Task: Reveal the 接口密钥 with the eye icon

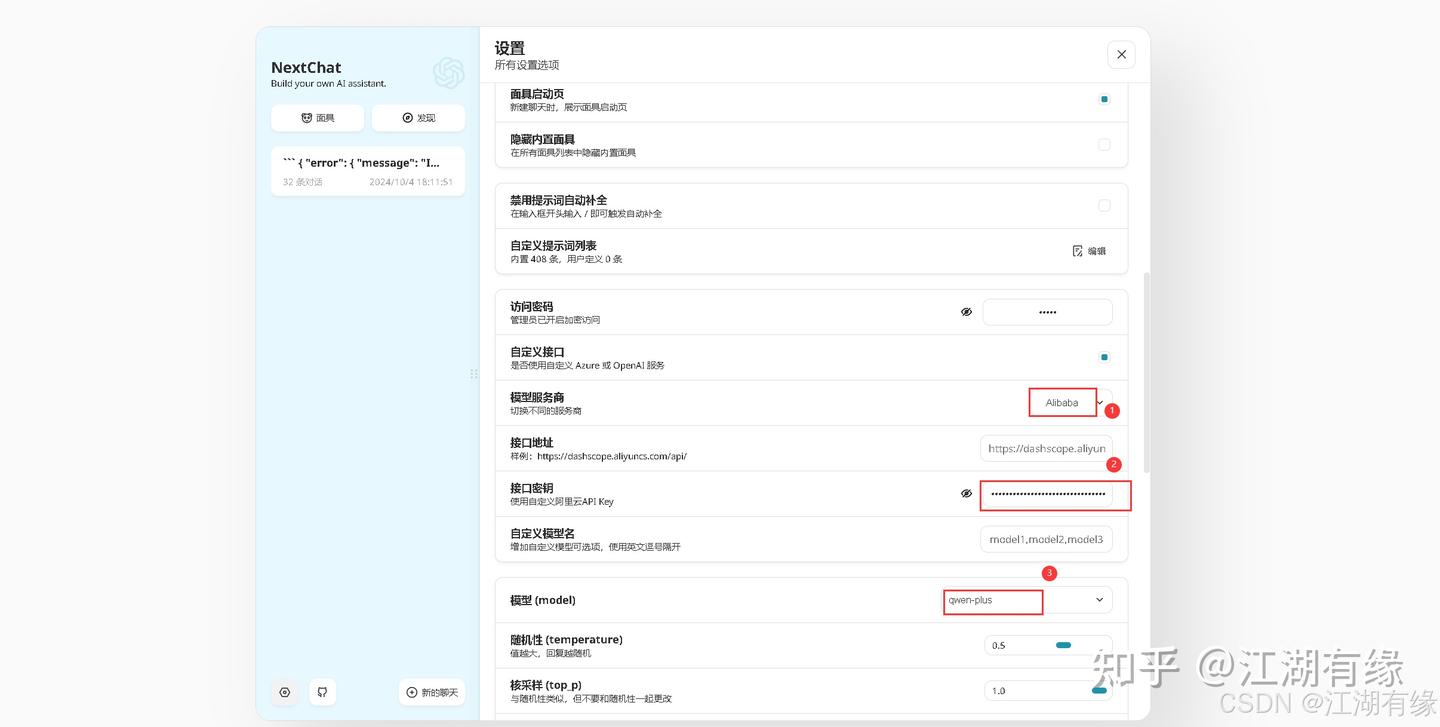Action: [x=966, y=492]
